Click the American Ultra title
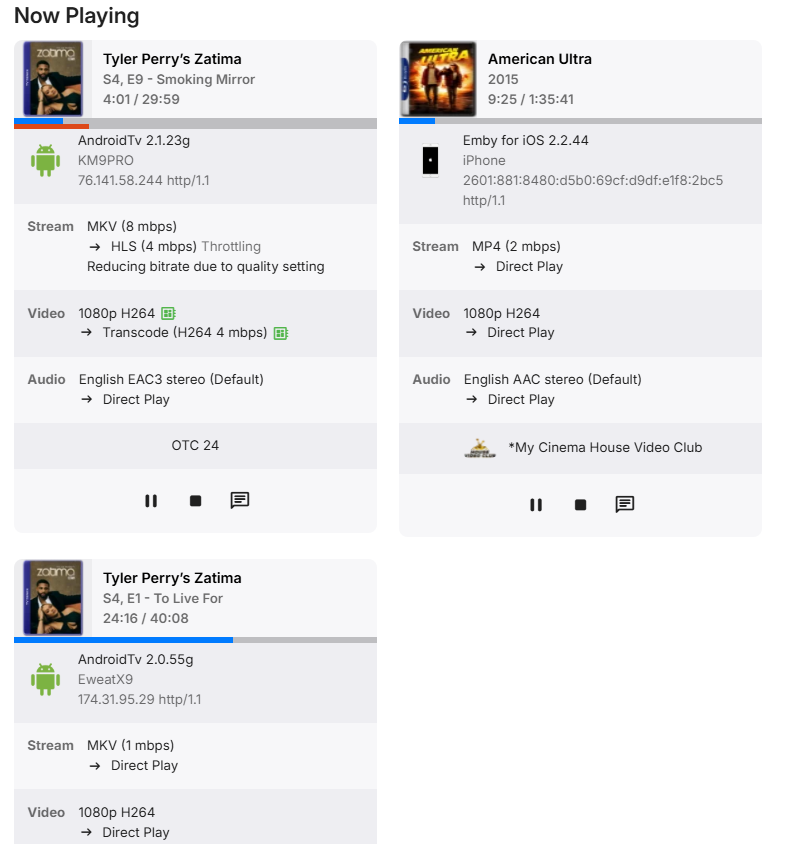The image size is (797, 844). coord(540,59)
